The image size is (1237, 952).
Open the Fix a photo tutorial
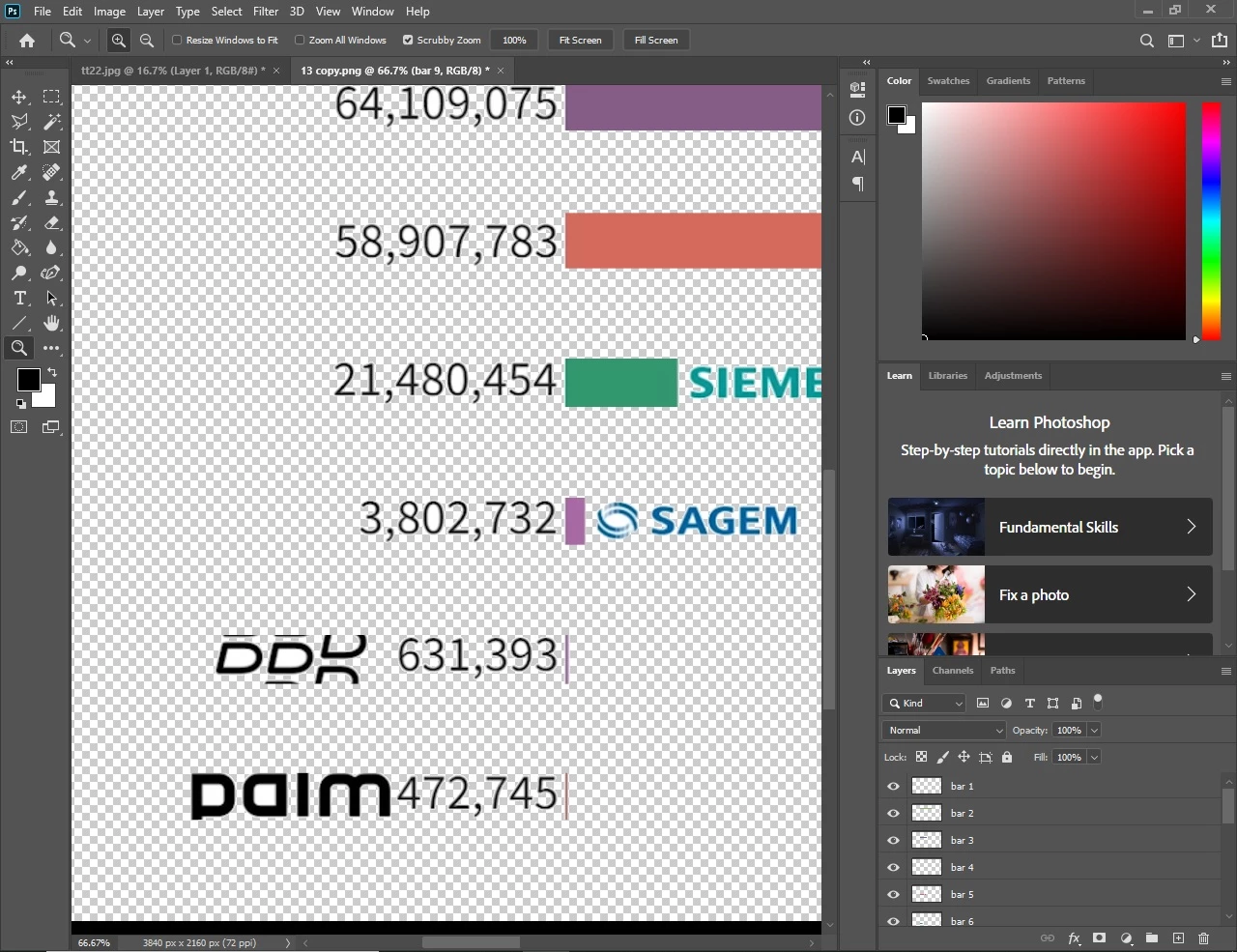pyautogui.click(x=1050, y=594)
